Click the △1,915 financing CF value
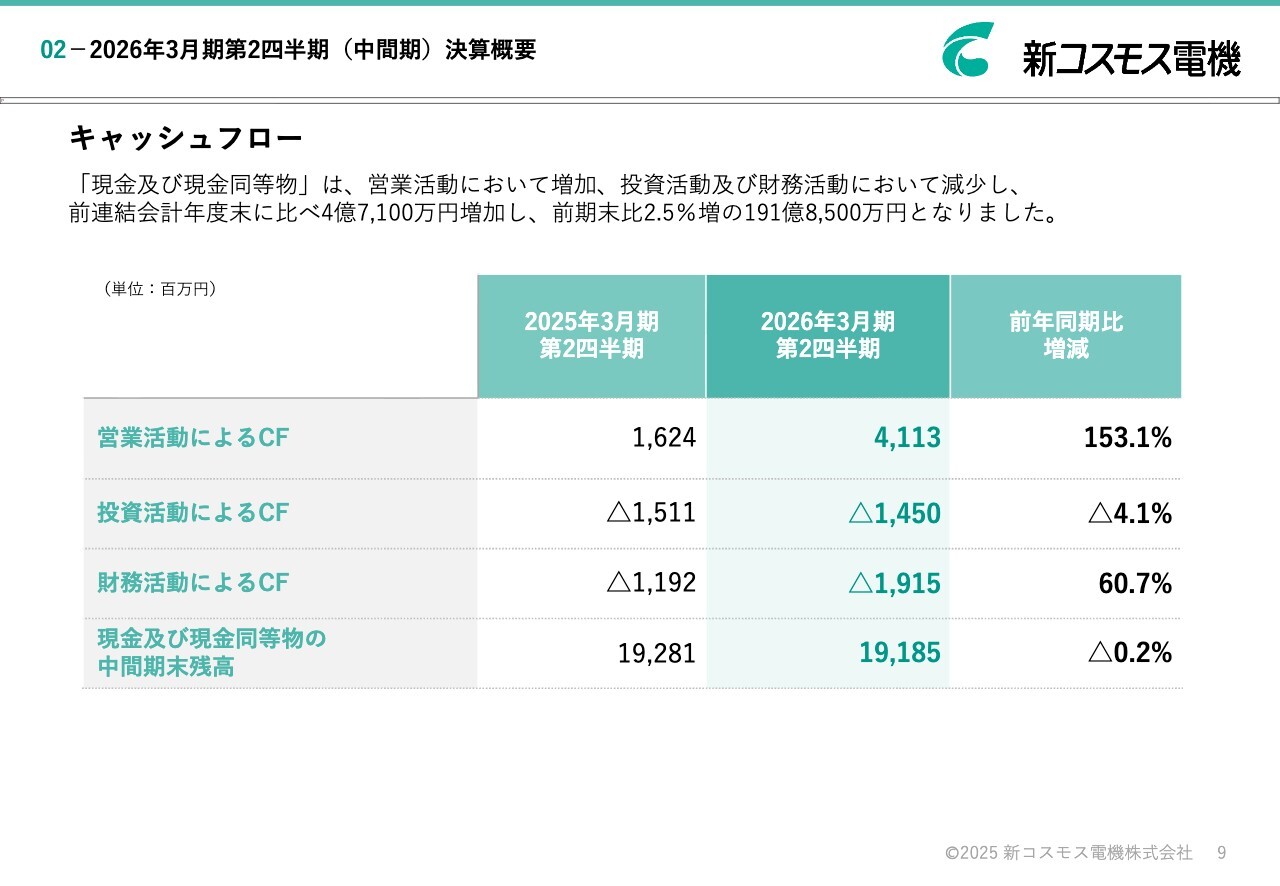Screen dimensions: 1280x886 coord(895,584)
